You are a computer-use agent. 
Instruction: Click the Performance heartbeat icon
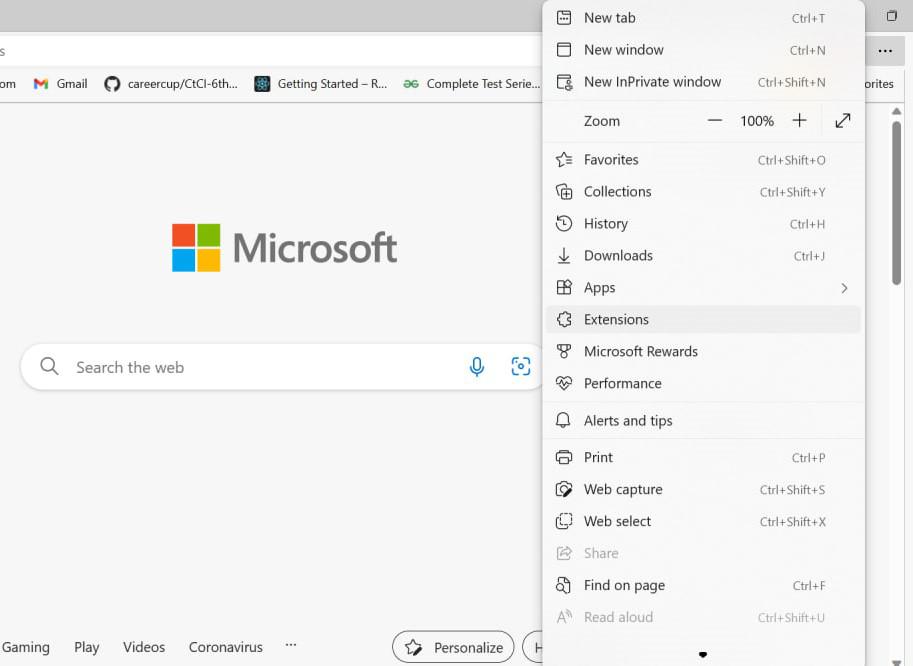click(x=564, y=383)
